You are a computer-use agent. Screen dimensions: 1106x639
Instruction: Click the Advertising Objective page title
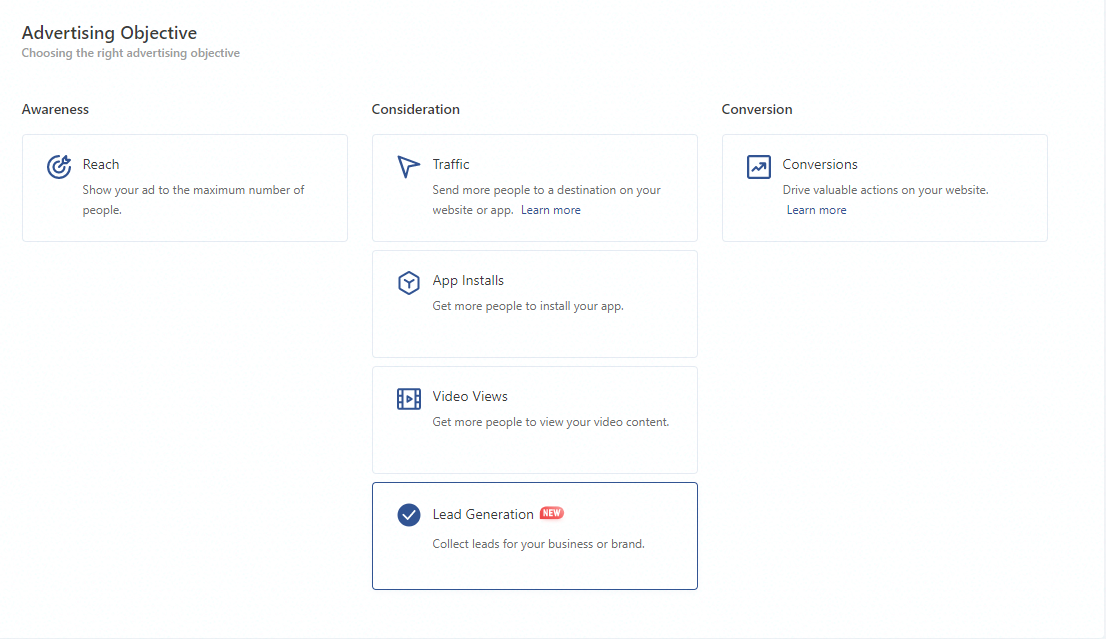(109, 33)
